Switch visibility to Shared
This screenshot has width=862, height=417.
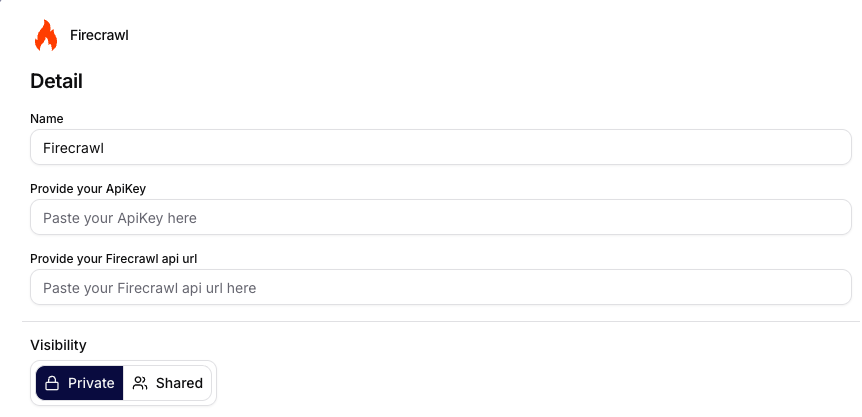[x=167, y=383]
